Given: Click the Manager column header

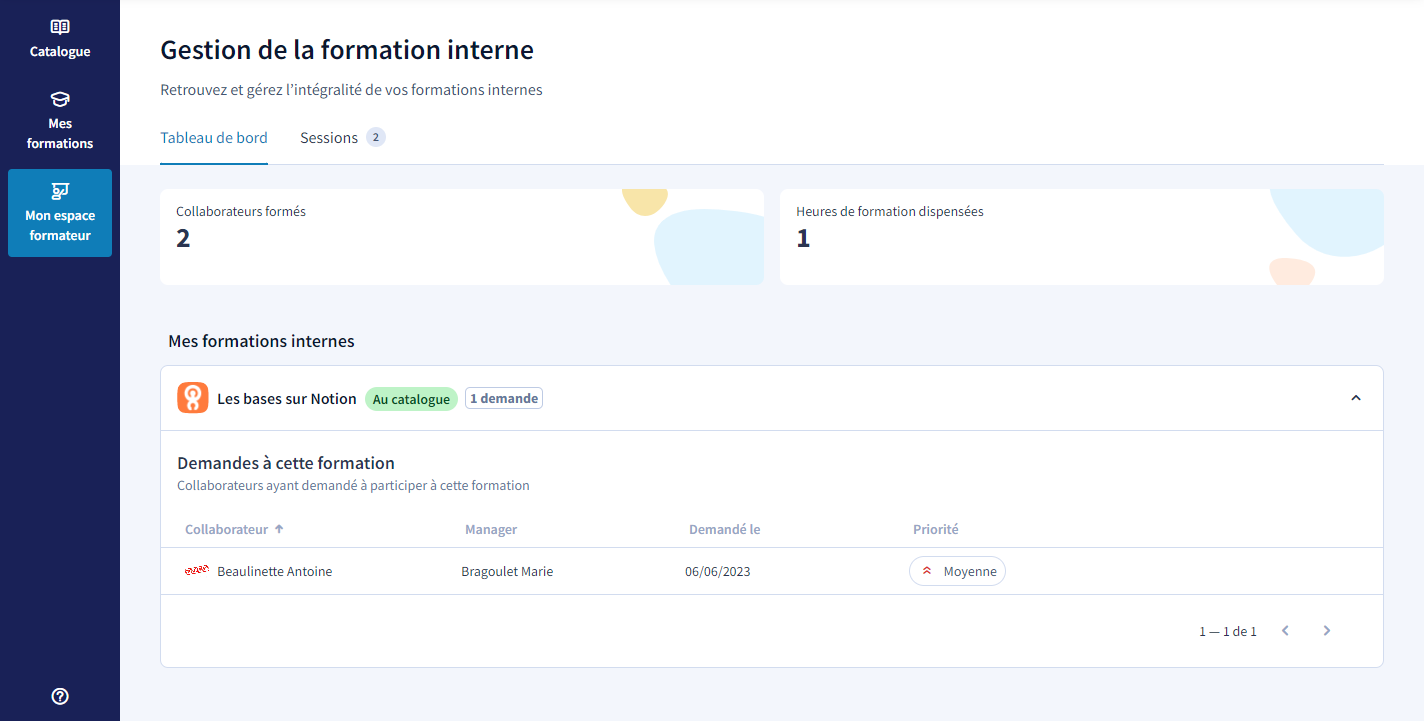Looking at the screenshot, I should [x=491, y=529].
